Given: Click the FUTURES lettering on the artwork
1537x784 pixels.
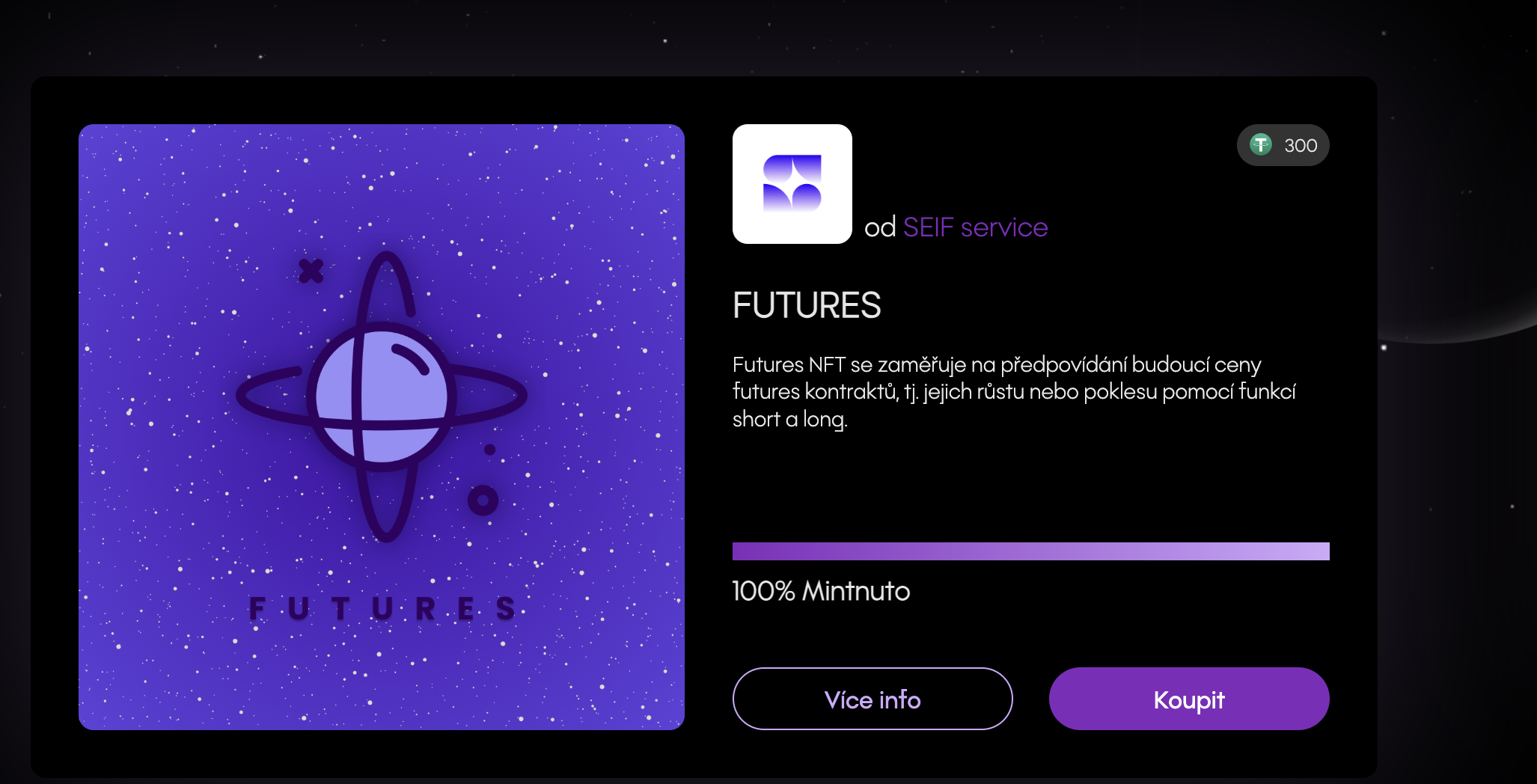Looking at the screenshot, I should tap(382, 608).
